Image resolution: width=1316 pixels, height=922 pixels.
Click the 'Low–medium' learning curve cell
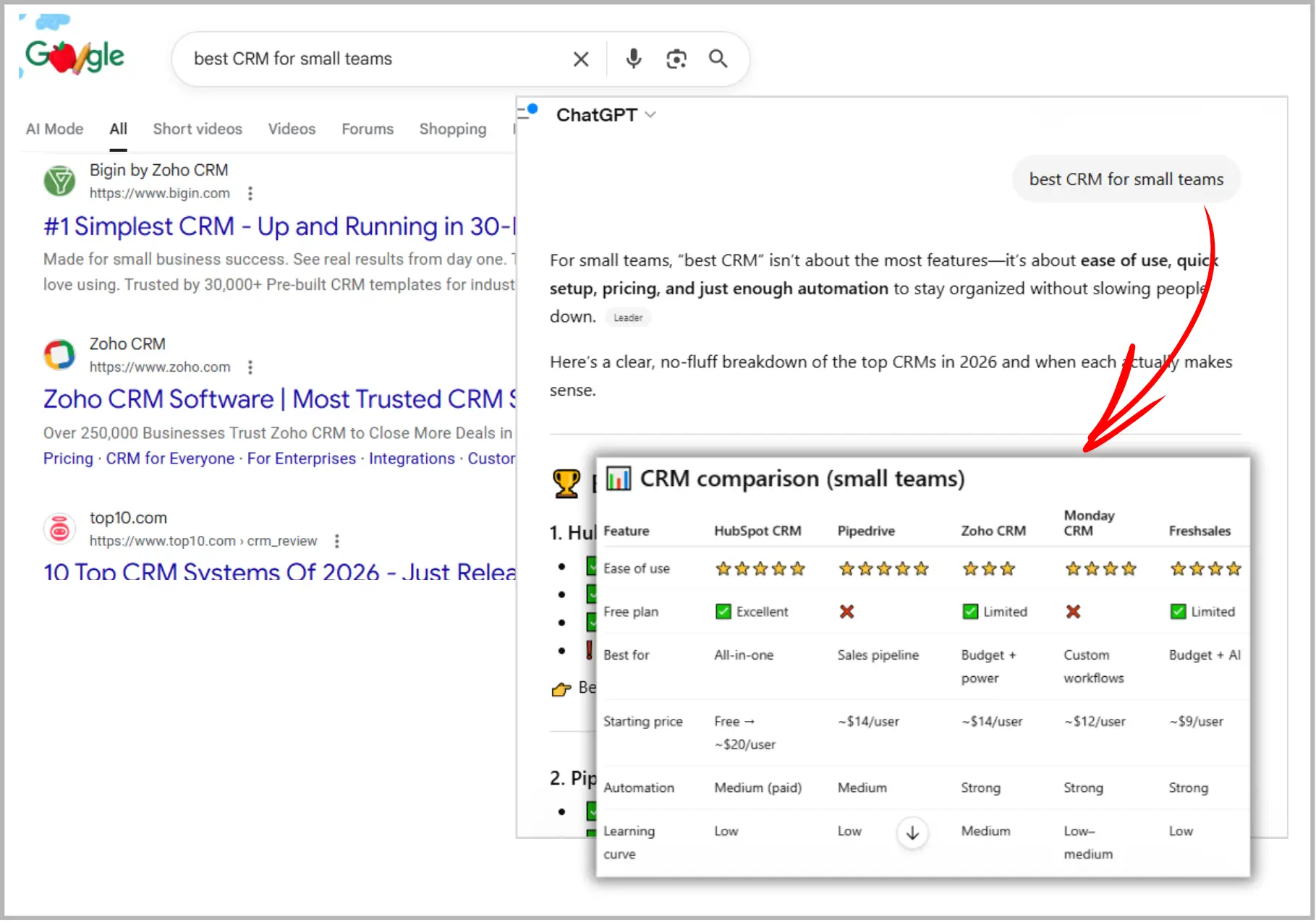[1088, 842]
